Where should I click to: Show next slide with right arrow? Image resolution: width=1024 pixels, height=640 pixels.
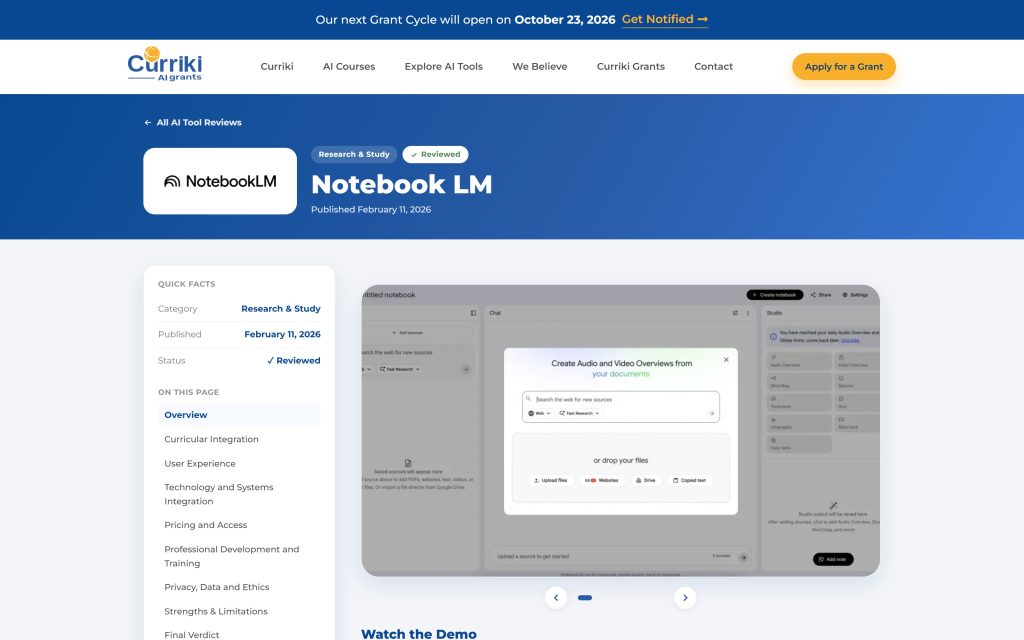[685, 598]
